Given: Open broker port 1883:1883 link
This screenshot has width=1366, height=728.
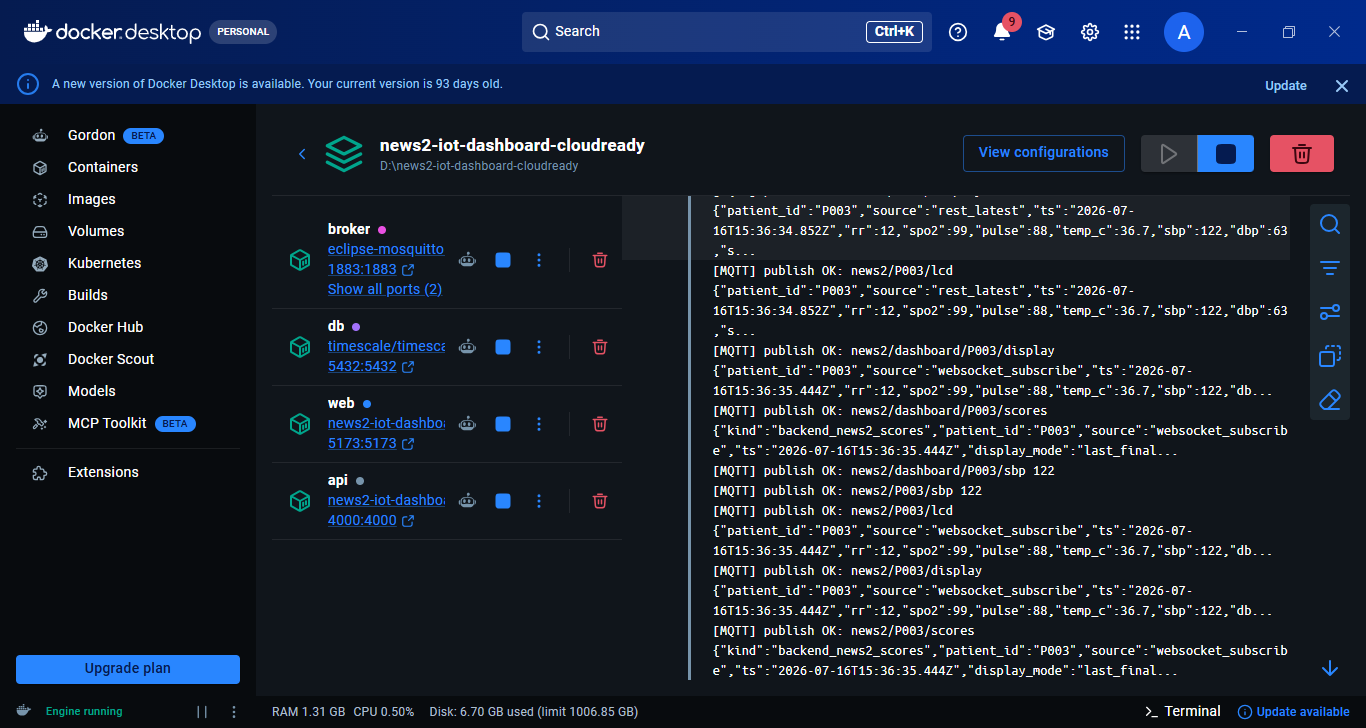Looking at the screenshot, I should tap(371, 270).
